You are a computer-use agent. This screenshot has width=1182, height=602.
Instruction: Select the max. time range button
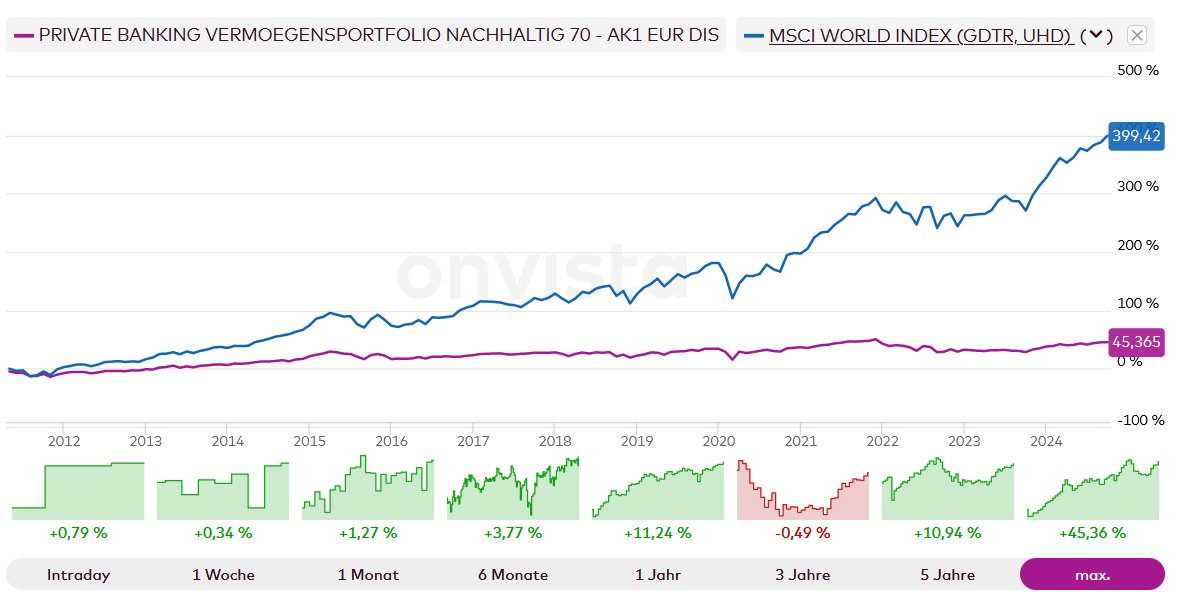pyautogui.click(x=1092, y=575)
